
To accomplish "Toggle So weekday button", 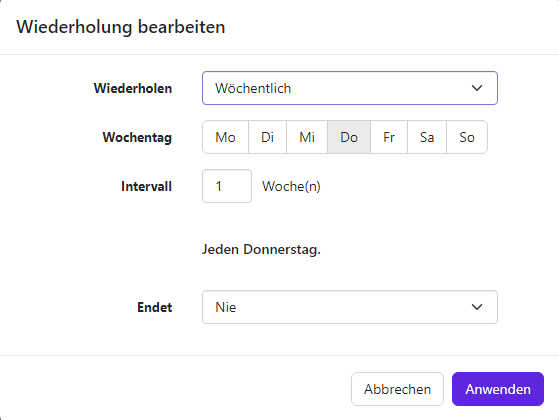I will [467, 137].
